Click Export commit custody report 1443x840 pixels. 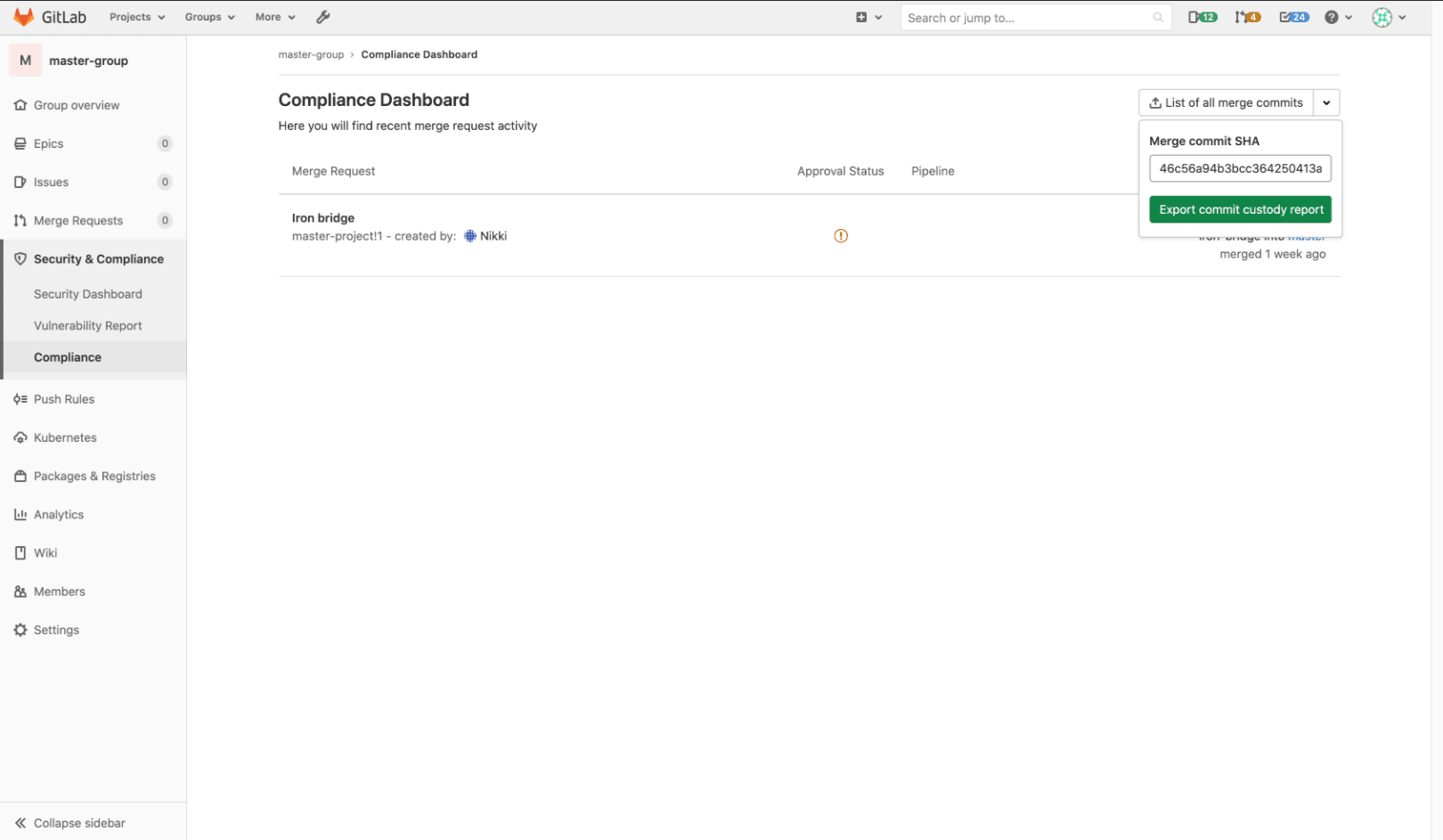(x=1240, y=209)
